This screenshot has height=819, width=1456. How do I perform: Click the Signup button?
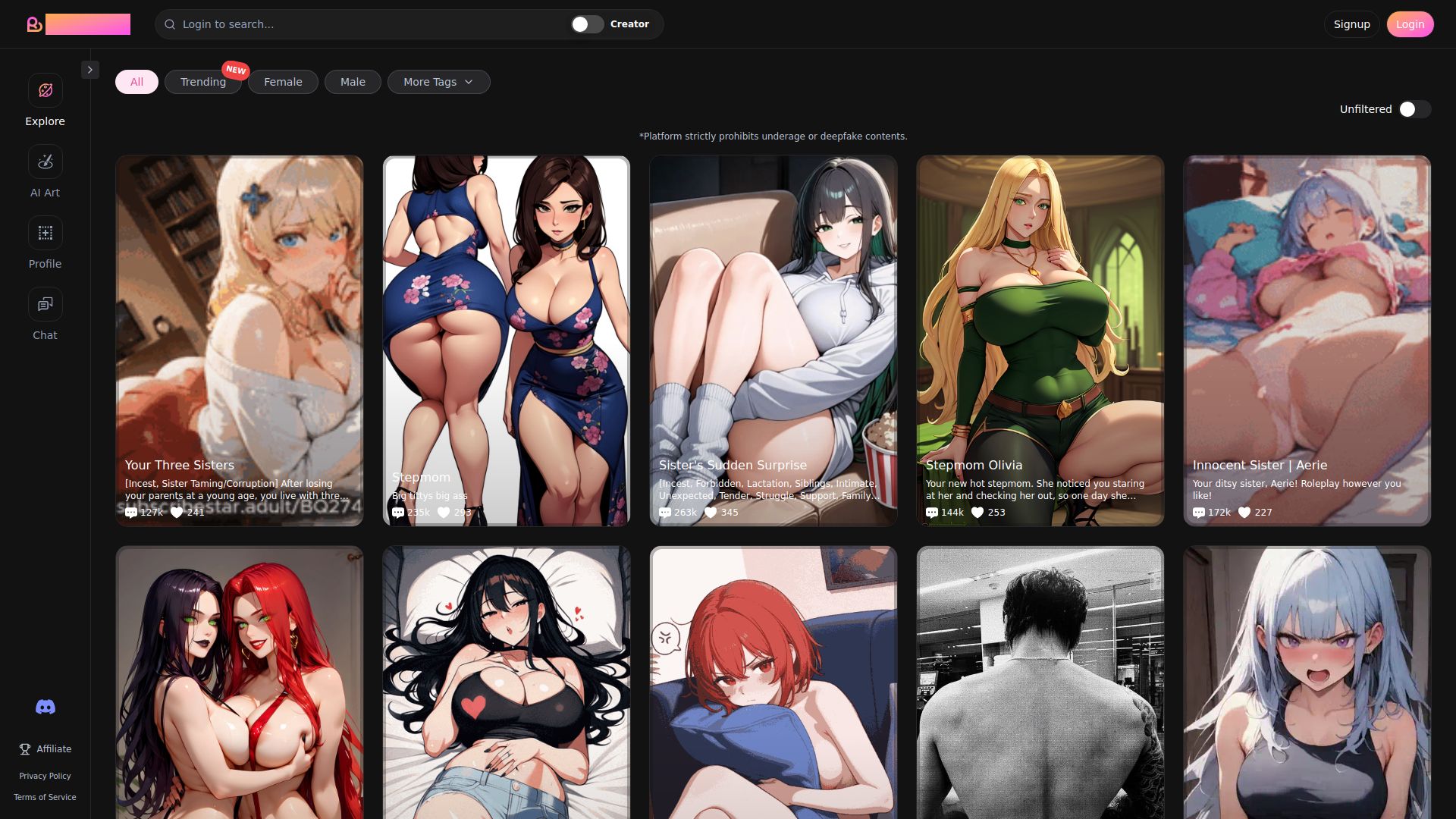(1351, 24)
